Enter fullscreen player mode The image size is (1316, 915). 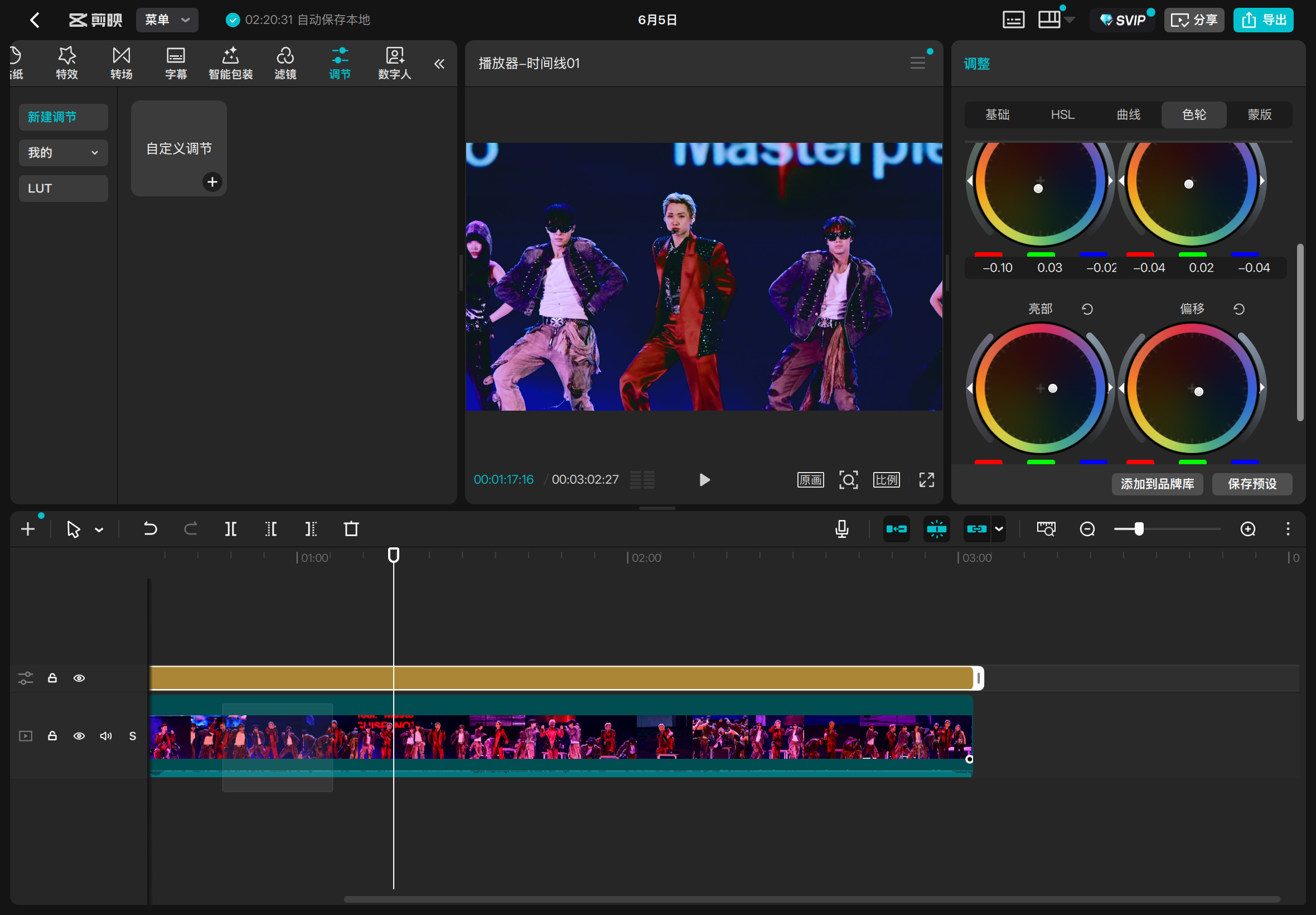[x=926, y=480]
